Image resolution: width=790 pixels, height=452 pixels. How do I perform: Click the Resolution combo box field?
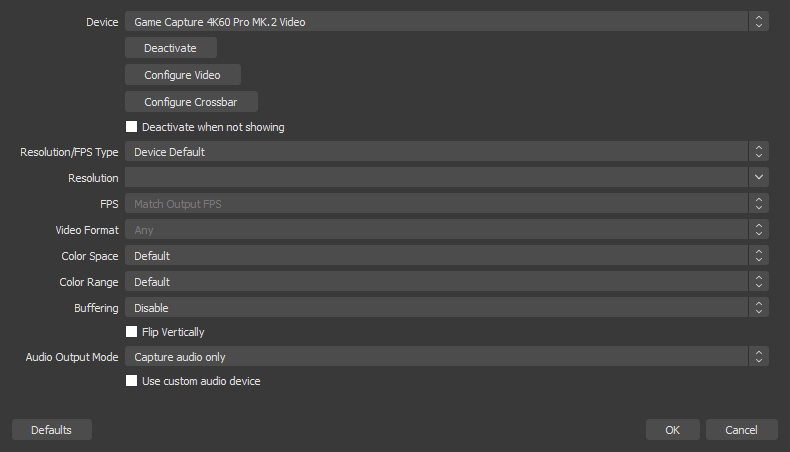point(436,178)
